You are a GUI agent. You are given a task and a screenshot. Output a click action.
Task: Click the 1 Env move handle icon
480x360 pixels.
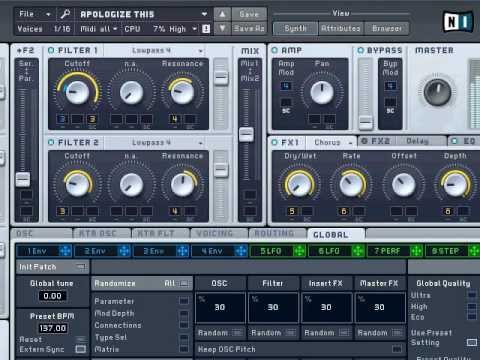pos(65,251)
